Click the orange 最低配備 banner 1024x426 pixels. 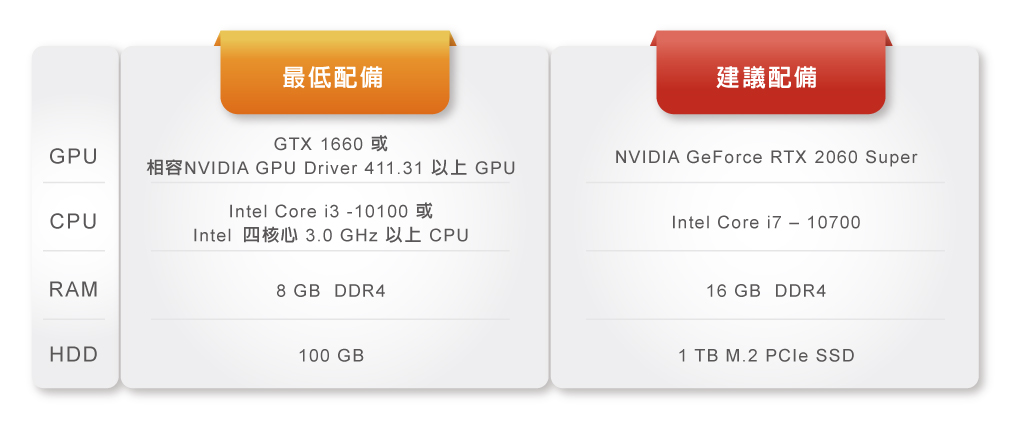(334, 77)
